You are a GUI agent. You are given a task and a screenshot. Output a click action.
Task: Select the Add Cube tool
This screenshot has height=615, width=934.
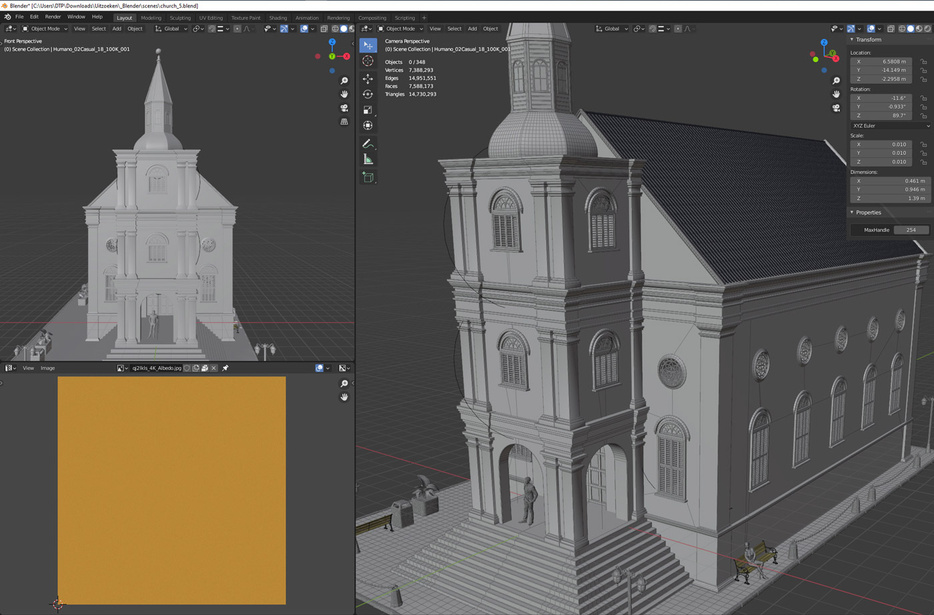point(368,177)
